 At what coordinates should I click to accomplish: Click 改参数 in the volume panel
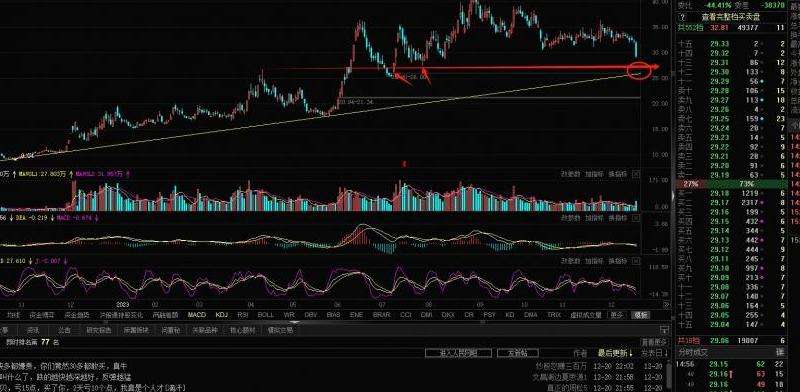point(570,174)
